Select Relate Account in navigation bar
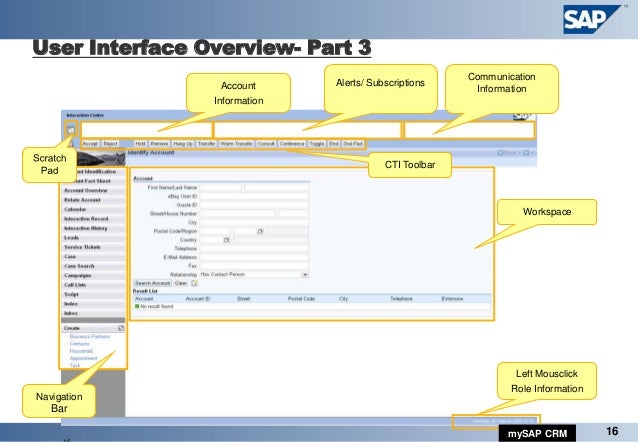This screenshot has width=638, height=442. (93, 200)
